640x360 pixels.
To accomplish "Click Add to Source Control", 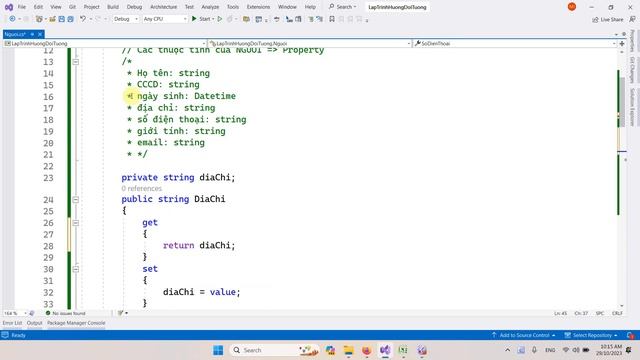I will (524, 335).
